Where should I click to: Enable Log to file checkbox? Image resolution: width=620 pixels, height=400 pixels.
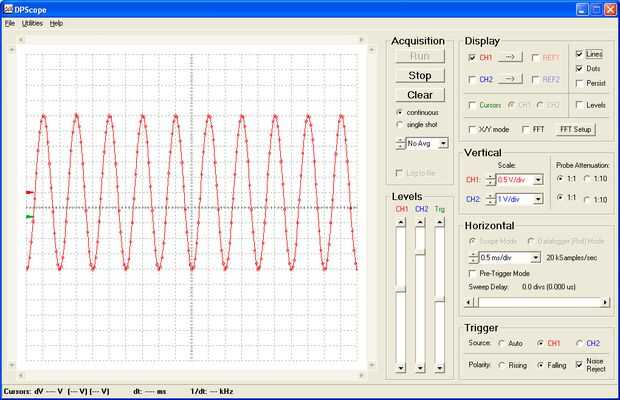399,173
